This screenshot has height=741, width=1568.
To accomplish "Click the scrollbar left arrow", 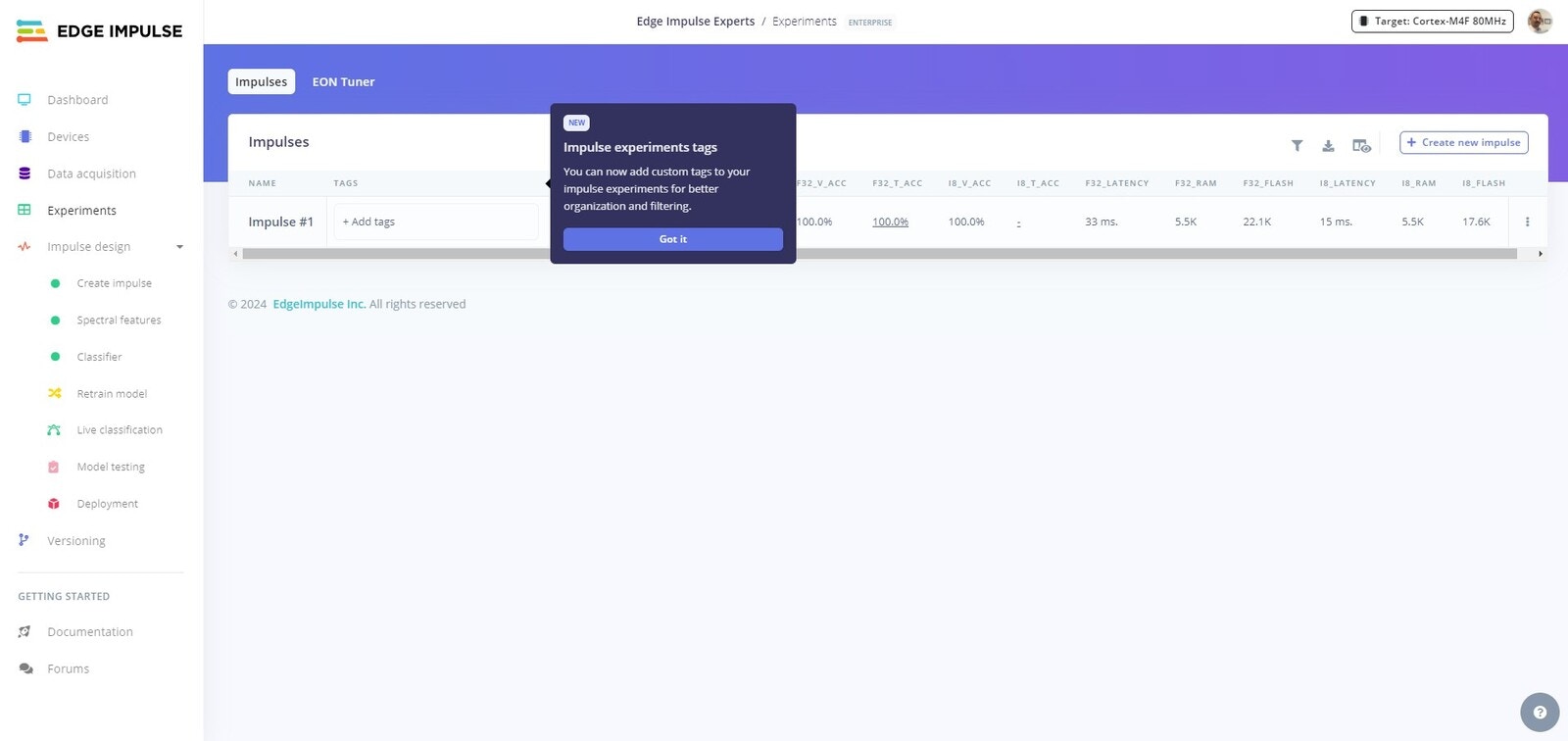I will pos(235,254).
